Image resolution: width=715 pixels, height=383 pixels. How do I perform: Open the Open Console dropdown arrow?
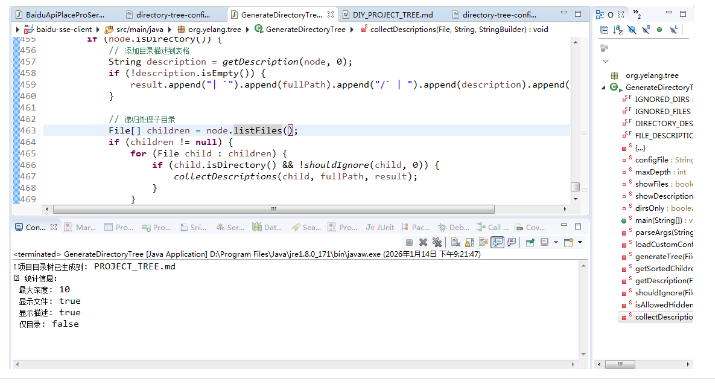[580, 243]
